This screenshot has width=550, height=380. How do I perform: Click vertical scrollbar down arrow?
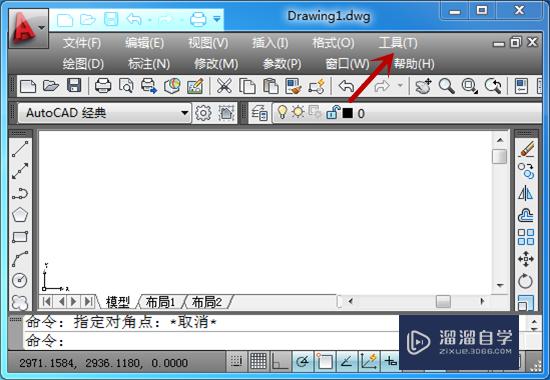click(x=500, y=285)
